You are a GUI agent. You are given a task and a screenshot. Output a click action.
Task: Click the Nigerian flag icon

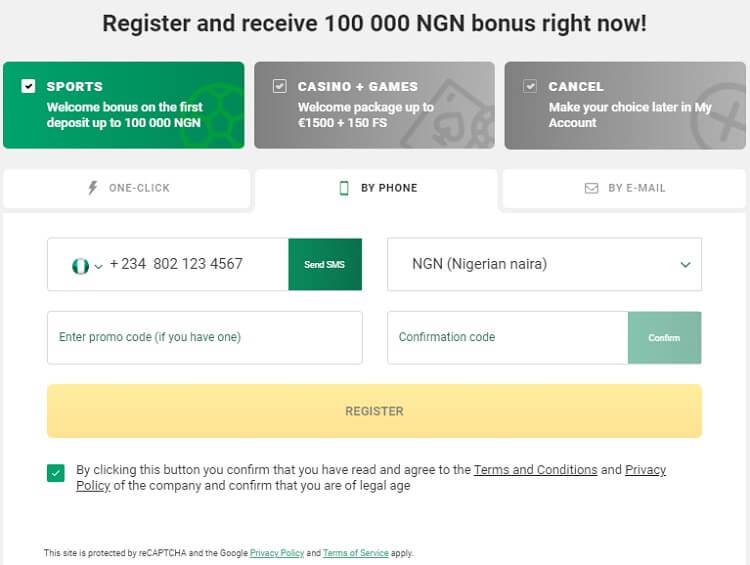tap(80, 266)
